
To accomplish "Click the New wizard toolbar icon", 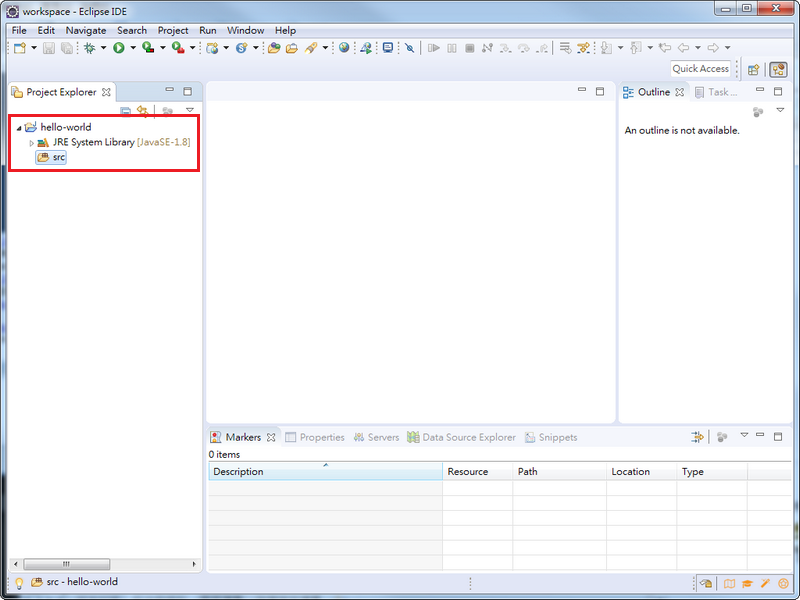I will pyautogui.click(x=20, y=48).
